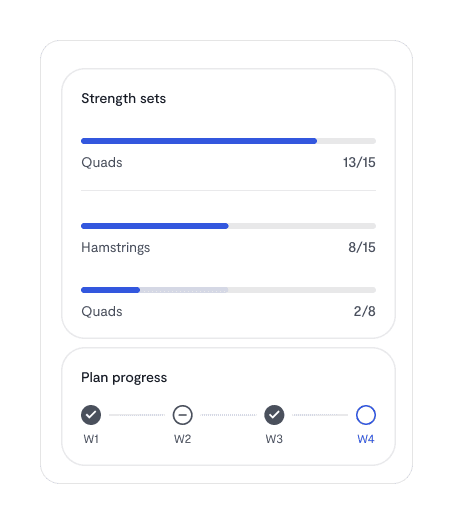Select the W4 current week circle

pos(366,415)
